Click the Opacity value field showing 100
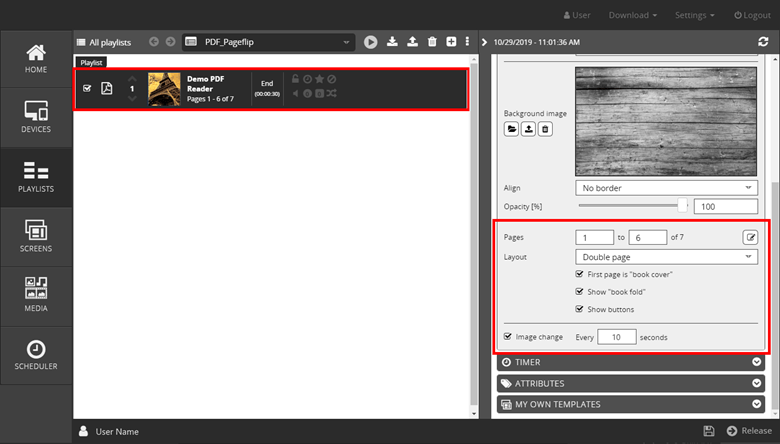780x444 pixels. click(x=726, y=206)
